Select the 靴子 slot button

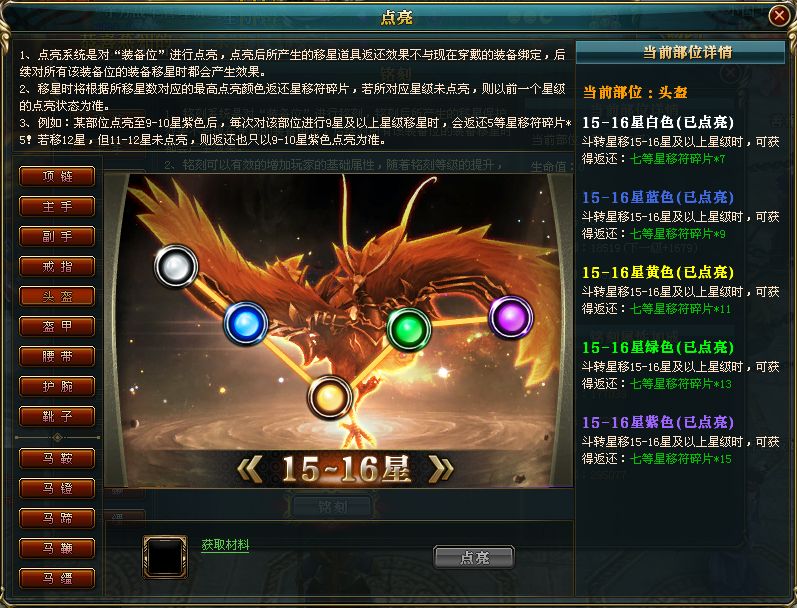(57, 416)
